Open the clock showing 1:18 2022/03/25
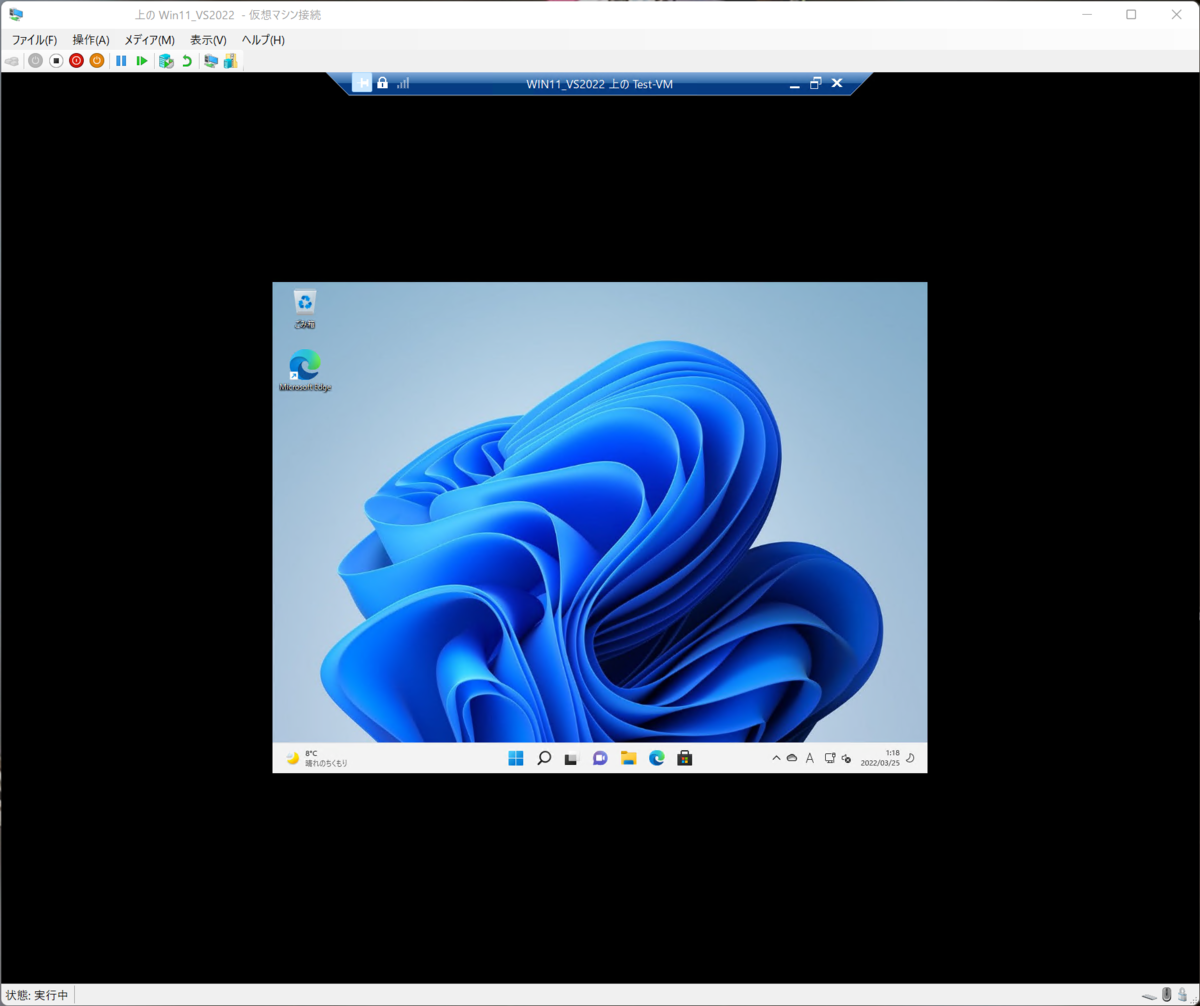This screenshot has height=1006, width=1200. coord(879,758)
